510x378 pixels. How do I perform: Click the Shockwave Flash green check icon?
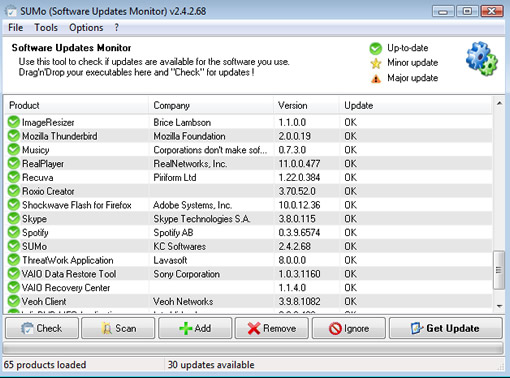pyautogui.click(x=14, y=205)
